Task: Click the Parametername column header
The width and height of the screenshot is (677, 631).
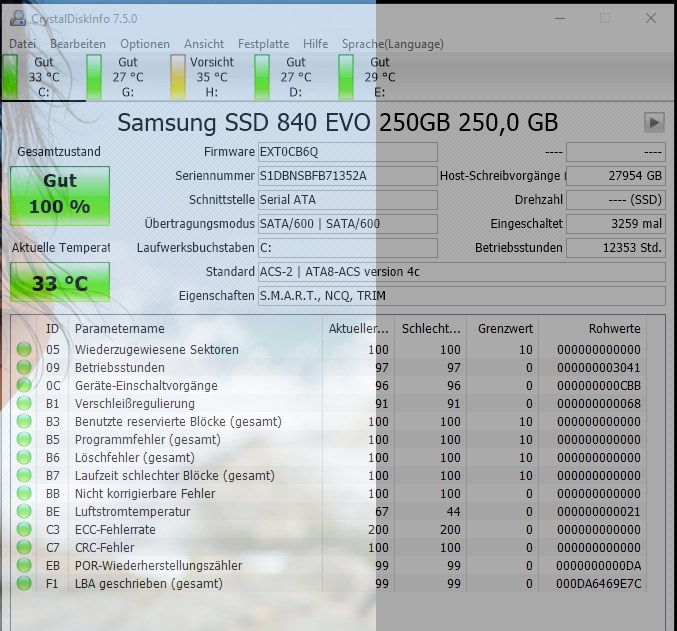Action: (120, 328)
